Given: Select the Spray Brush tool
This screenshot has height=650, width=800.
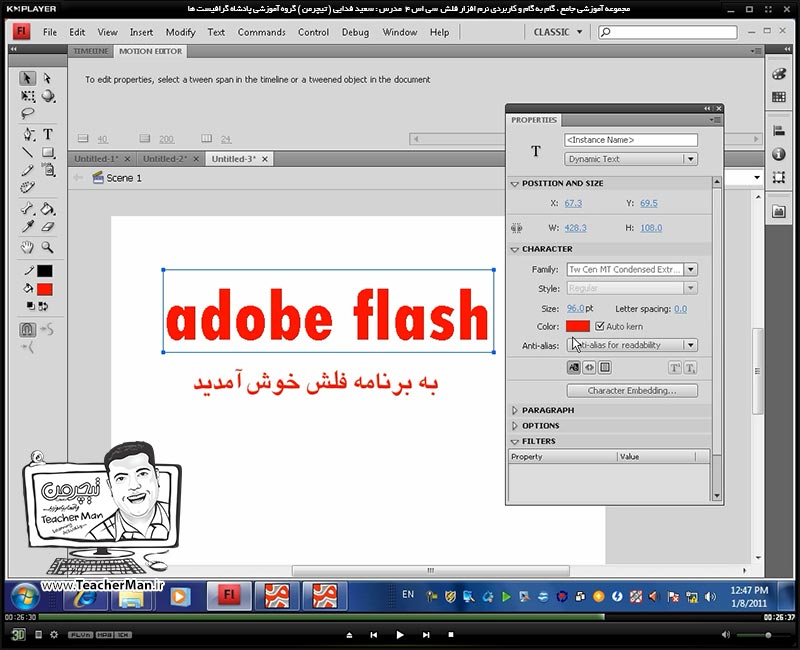Looking at the screenshot, I should (48, 170).
